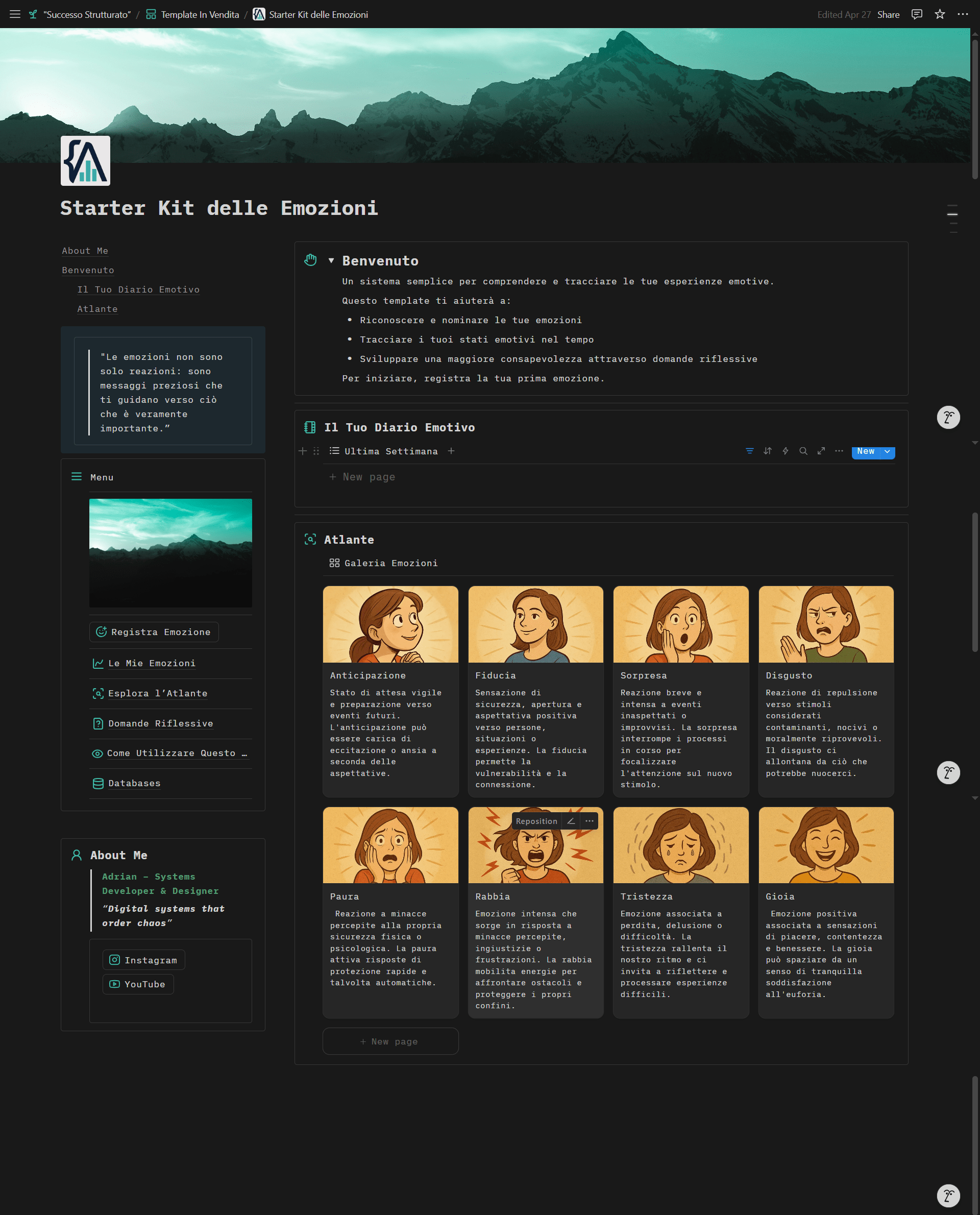Add New page in the diary list
980x1215 pixels.
[362, 477]
